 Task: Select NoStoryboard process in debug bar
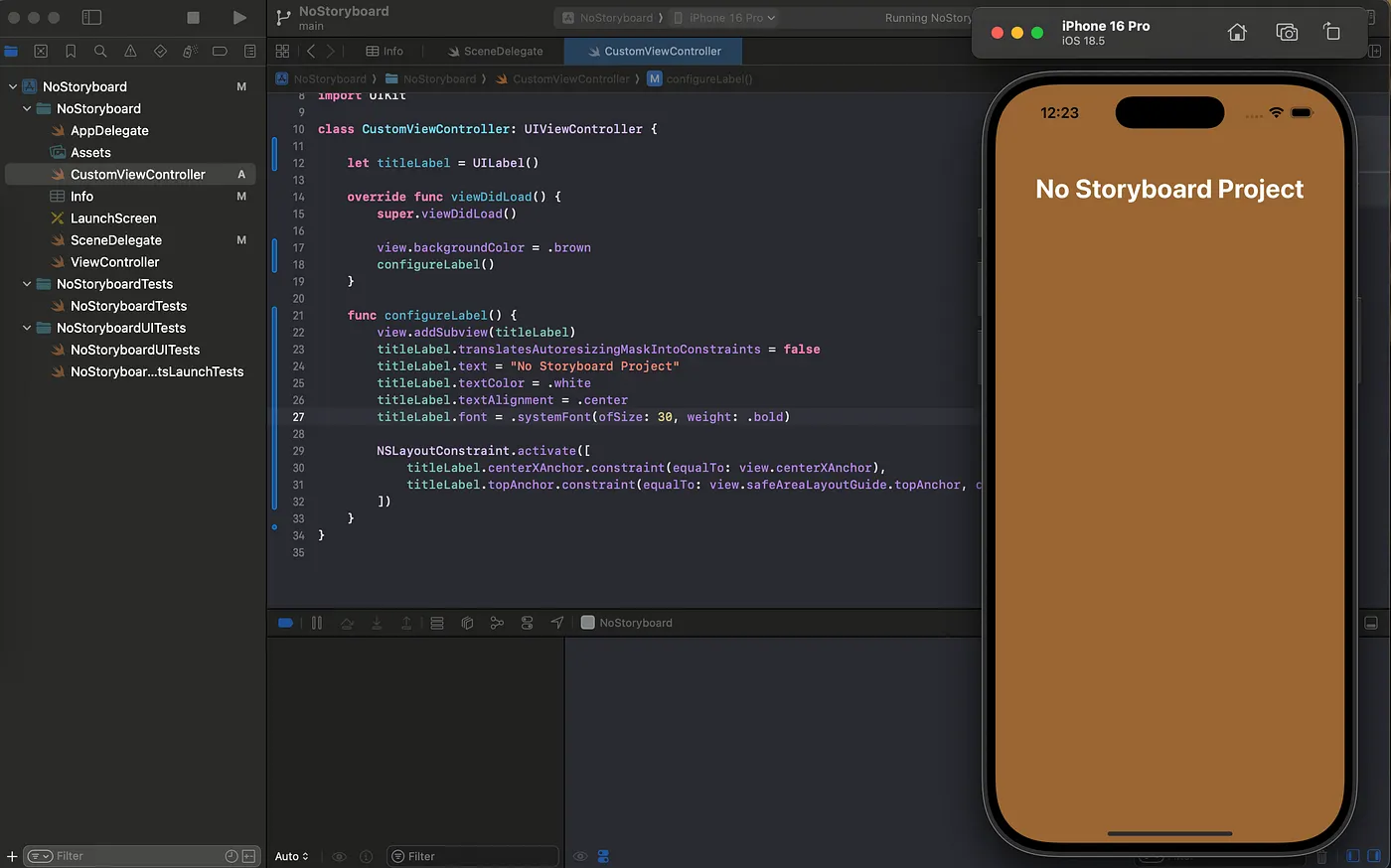(627, 623)
